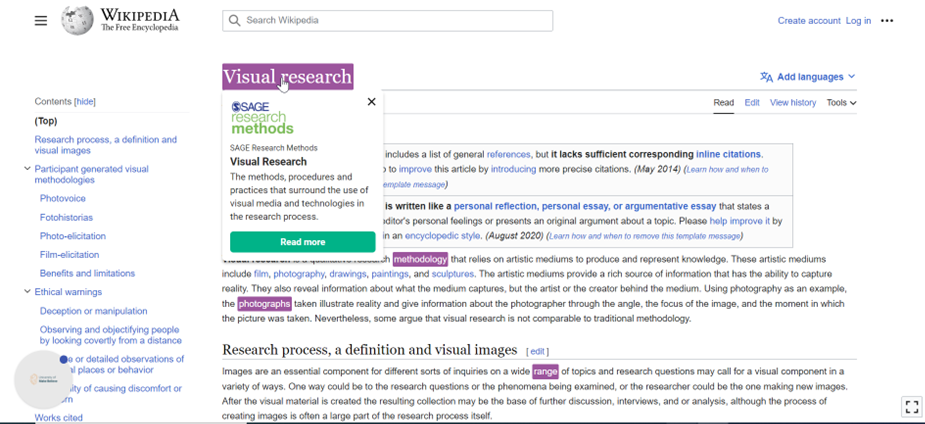The width and height of the screenshot is (925, 424).
Task: Click the search magnifier icon
Action: click(x=234, y=21)
